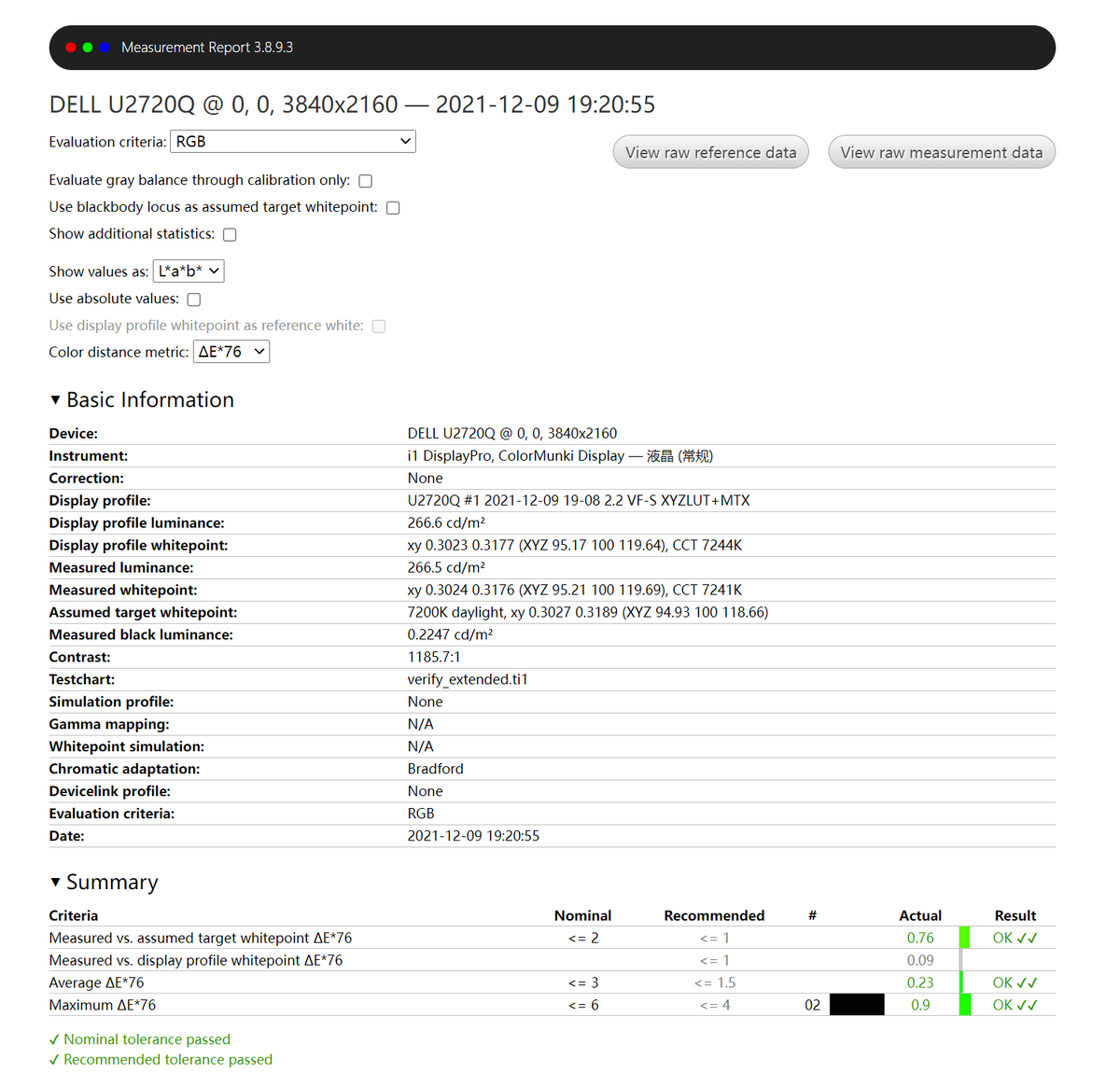
Task: Tick blackbody locus as assumed target whitepoint
Action: [x=393, y=208]
